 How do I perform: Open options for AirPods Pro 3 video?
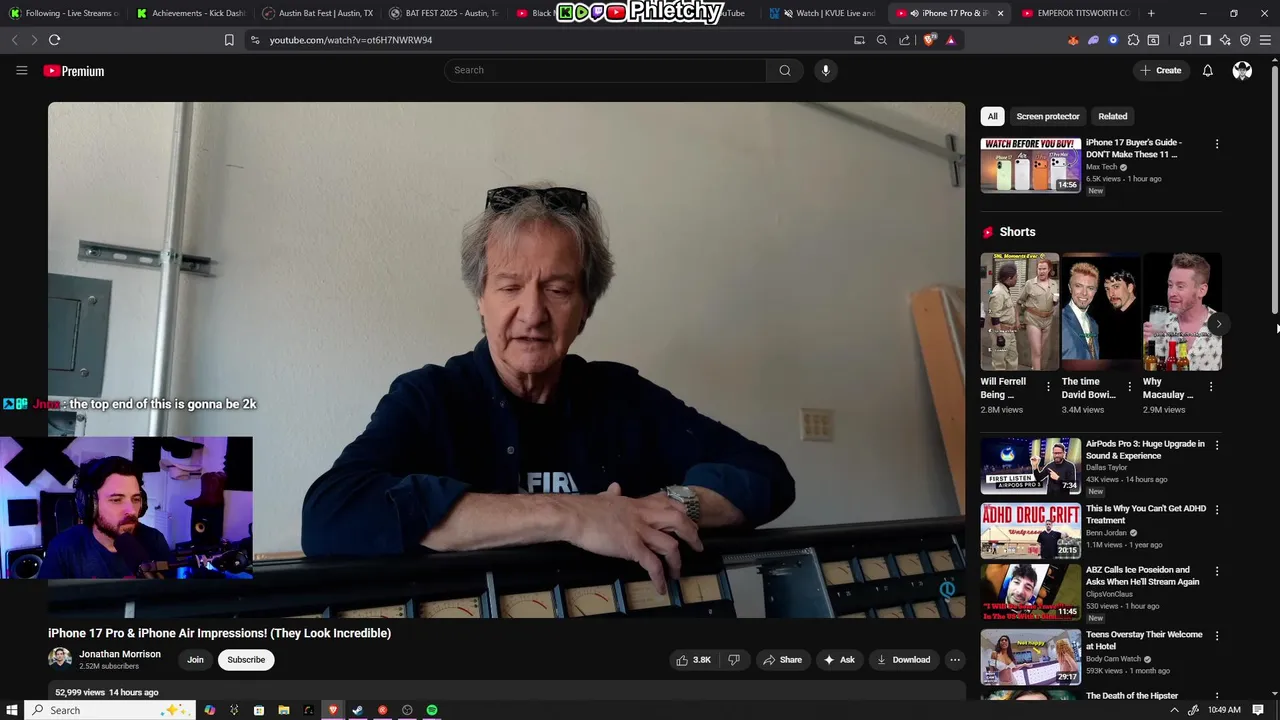(x=1217, y=445)
